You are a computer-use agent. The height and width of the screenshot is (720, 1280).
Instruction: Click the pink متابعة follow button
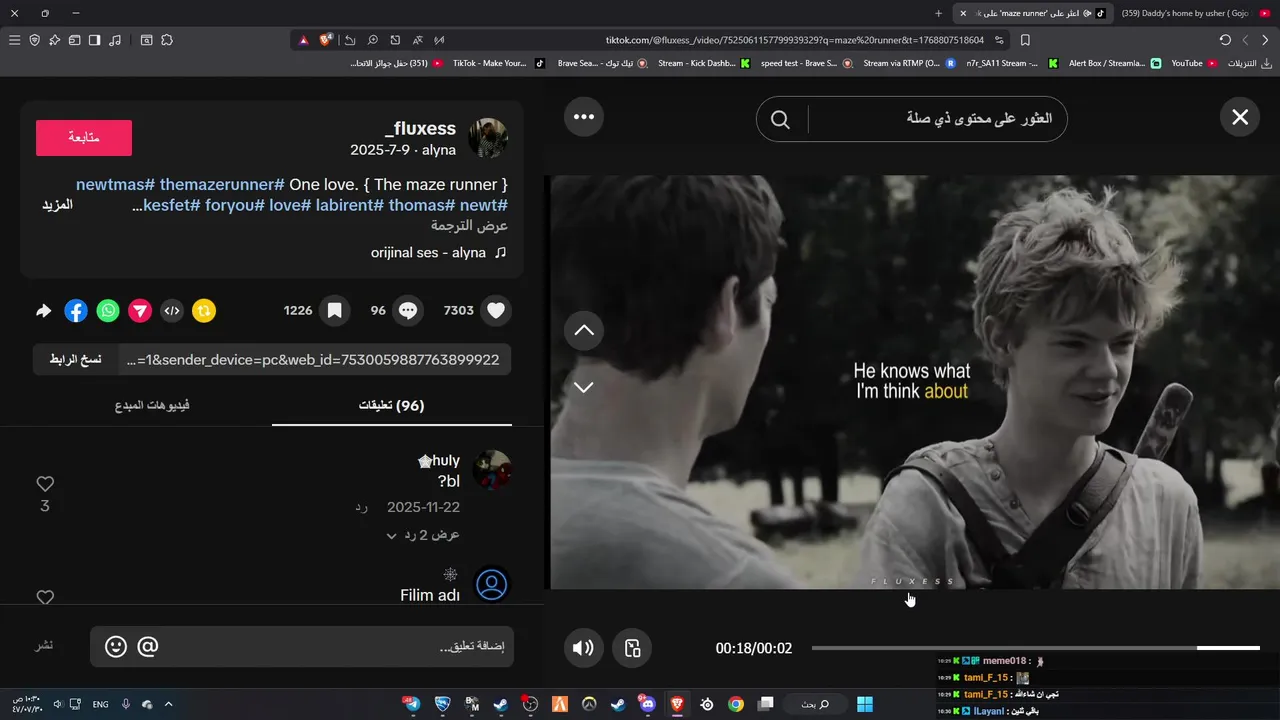click(84, 137)
